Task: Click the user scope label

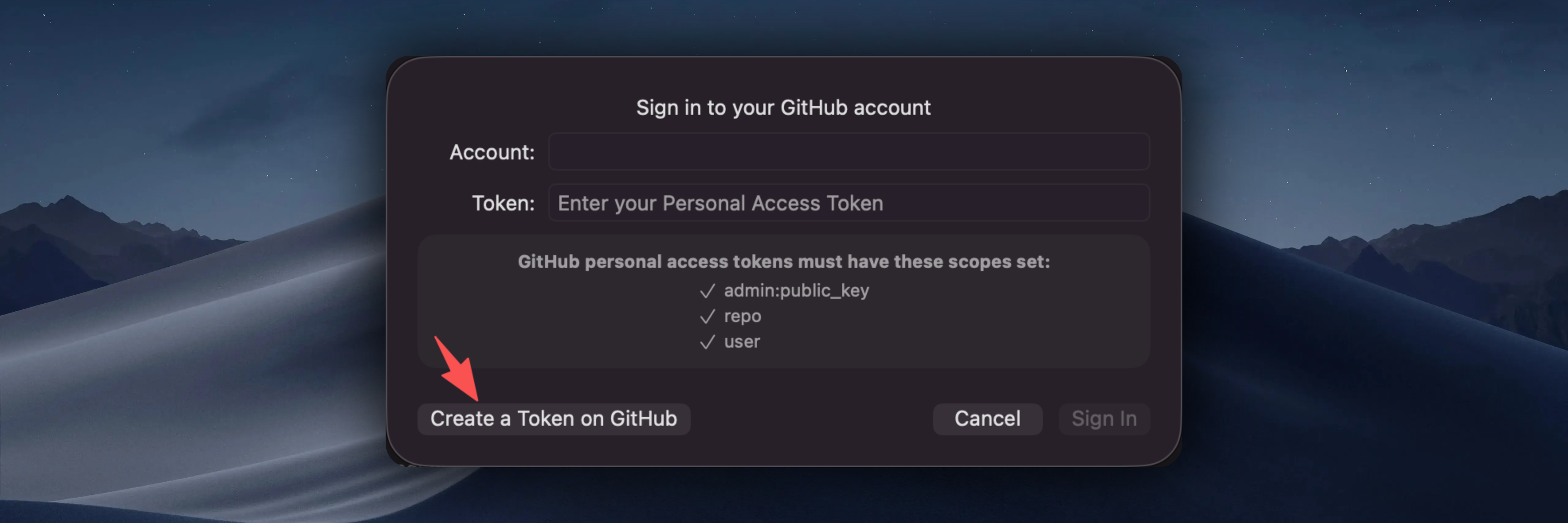Action: (x=741, y=342)
